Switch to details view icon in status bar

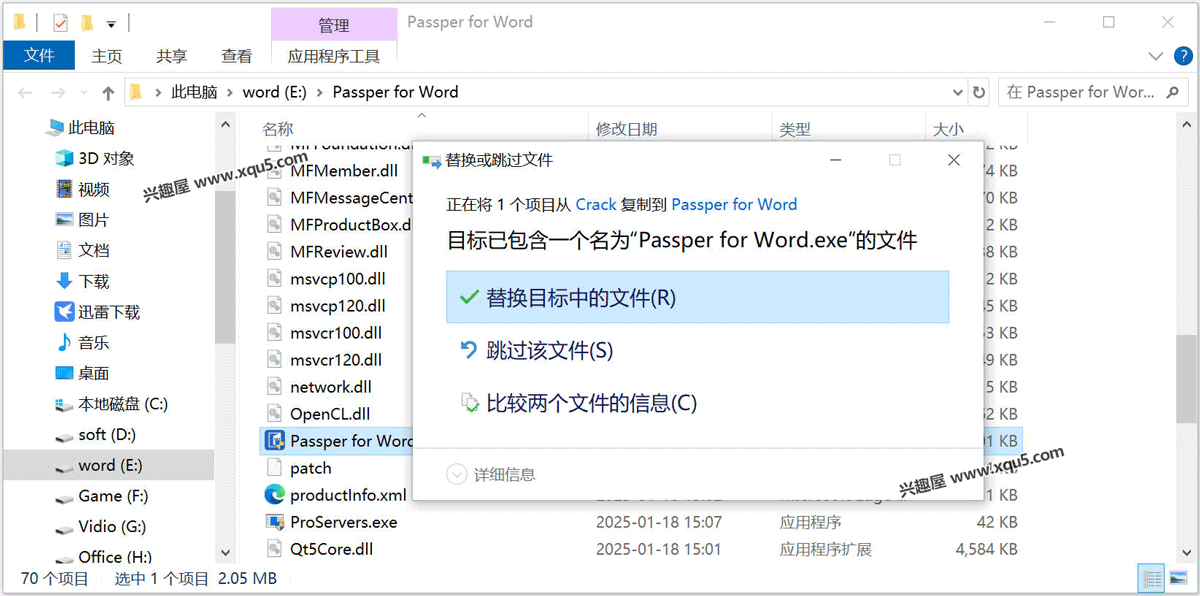(x=1152, y=578)
